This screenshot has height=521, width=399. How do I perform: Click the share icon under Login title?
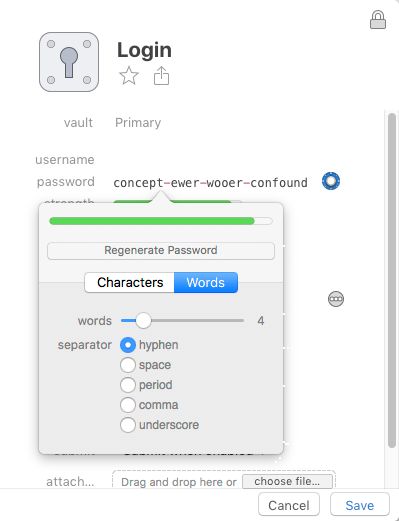click(x=161, y=76)
